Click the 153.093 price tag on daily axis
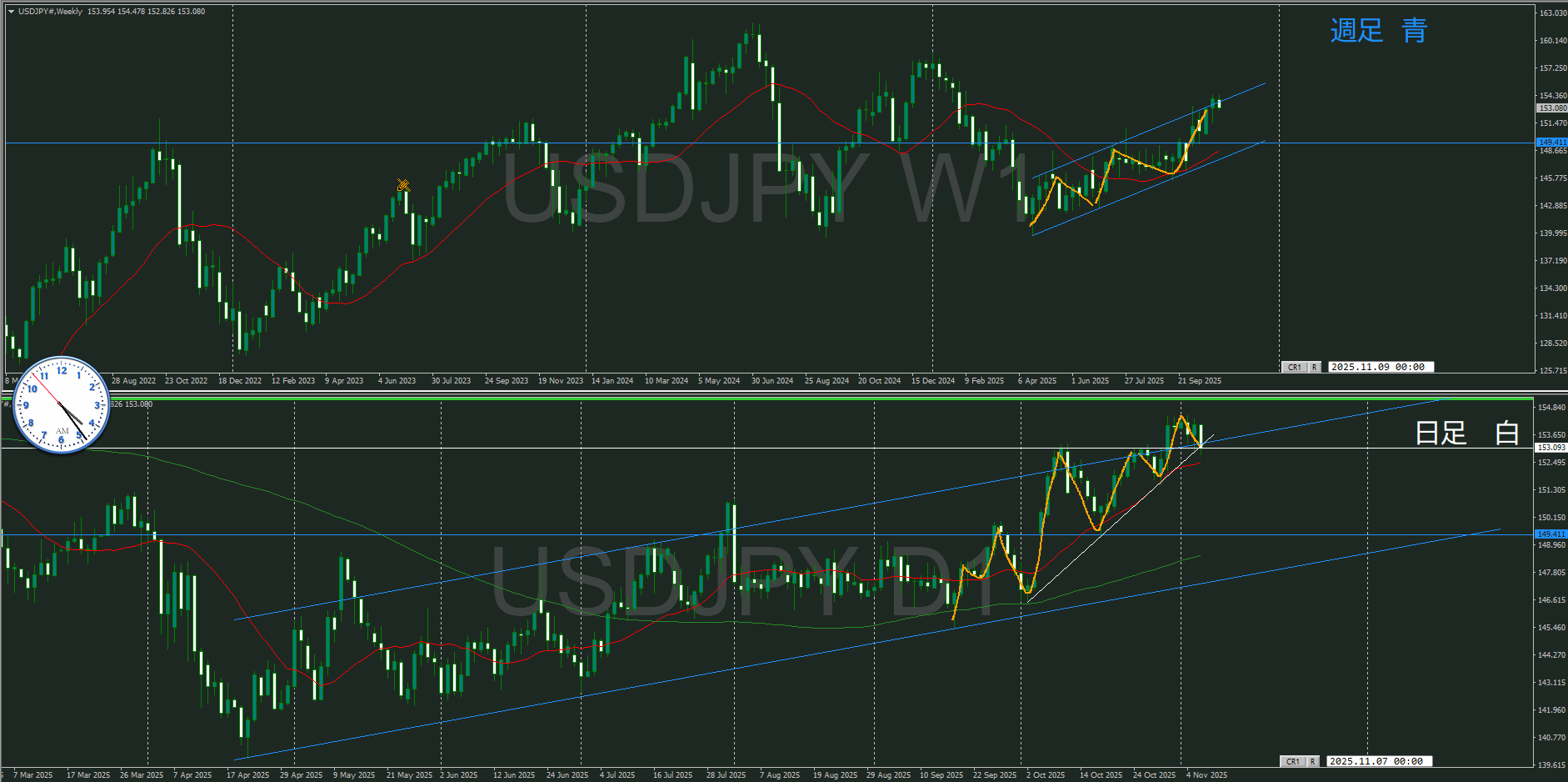Image resolution: width=1568 pixels, height=782 pixels. 1551,448
